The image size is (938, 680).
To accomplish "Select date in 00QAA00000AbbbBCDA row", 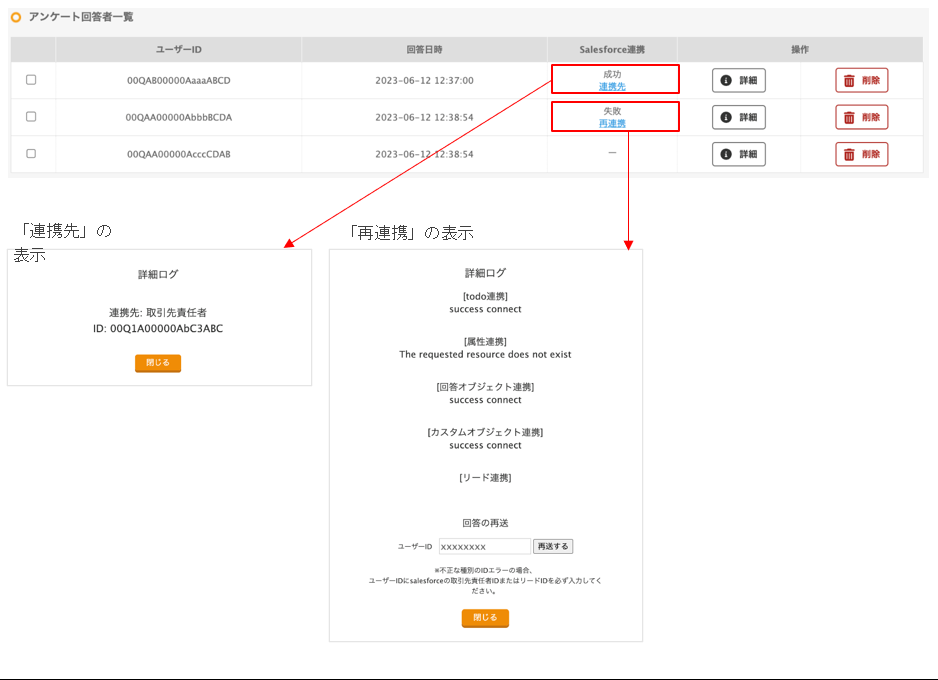I will pyautogui.click(x=424, y=117).
